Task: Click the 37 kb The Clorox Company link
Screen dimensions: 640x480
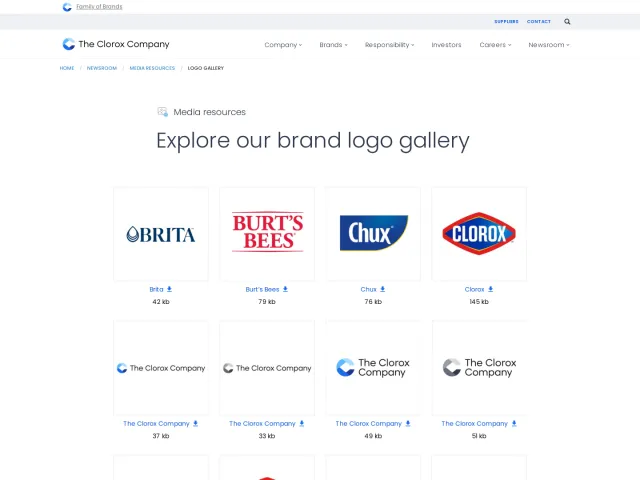Action: coord(156,424)
